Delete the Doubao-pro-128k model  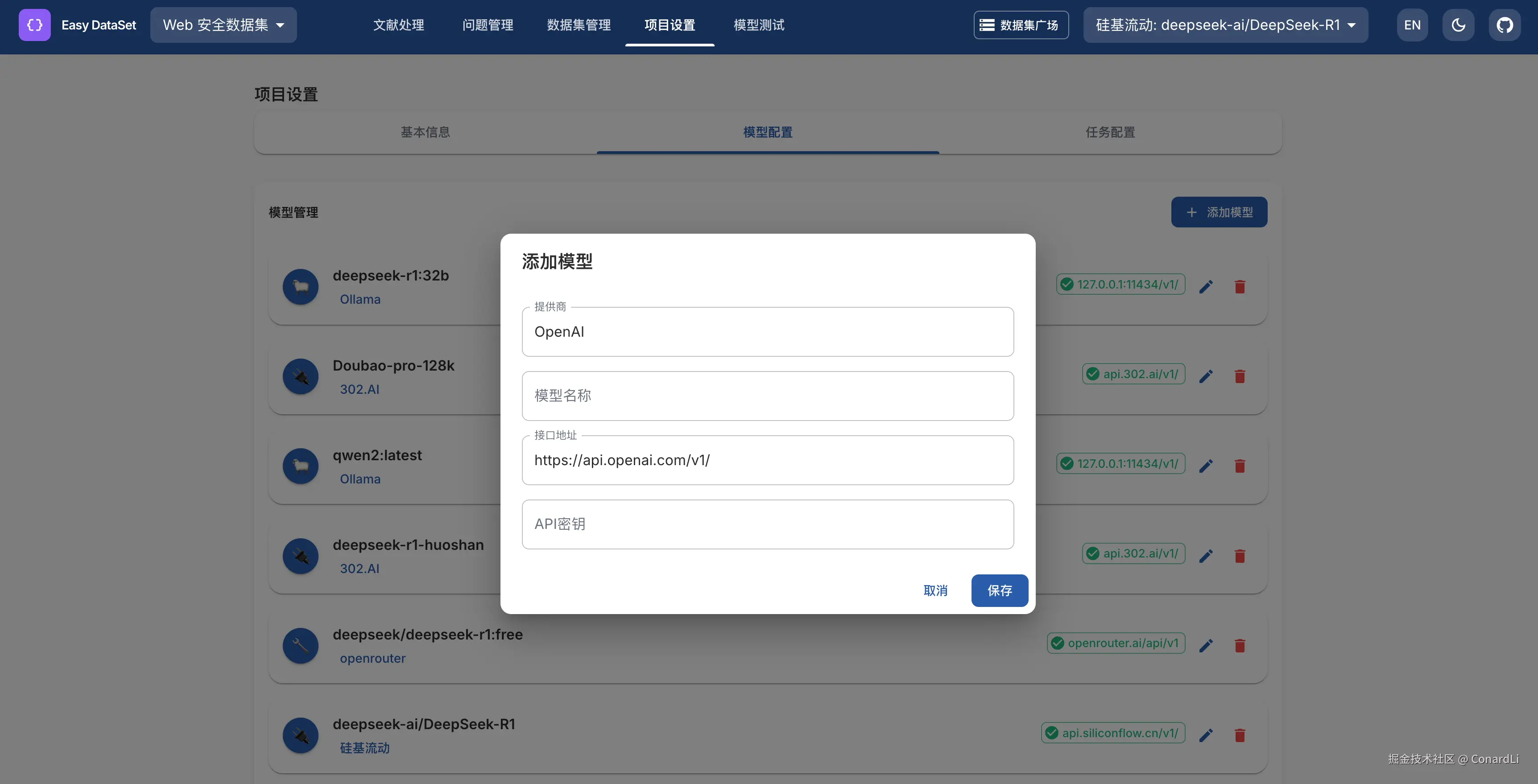(1240, 376)
